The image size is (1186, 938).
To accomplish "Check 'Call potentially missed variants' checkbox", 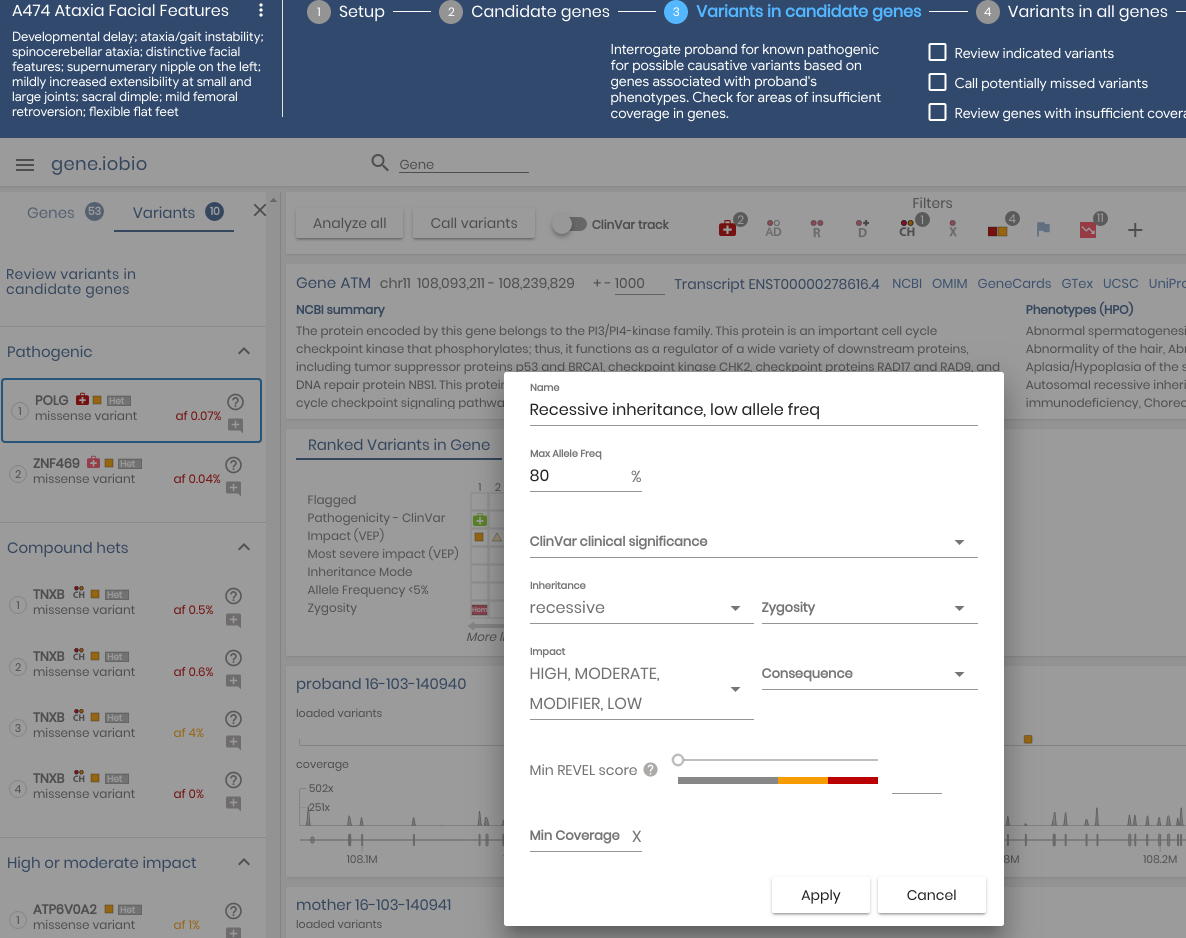I will pyautogui.click(x=937, y=82).
